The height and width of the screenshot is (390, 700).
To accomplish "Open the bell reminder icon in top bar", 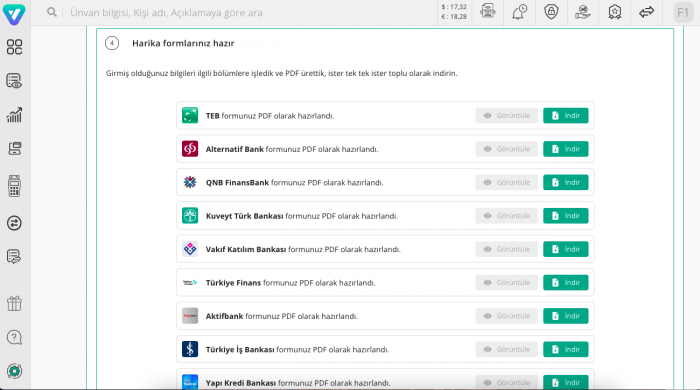I will pyautogui.click(x=519, y=12).
